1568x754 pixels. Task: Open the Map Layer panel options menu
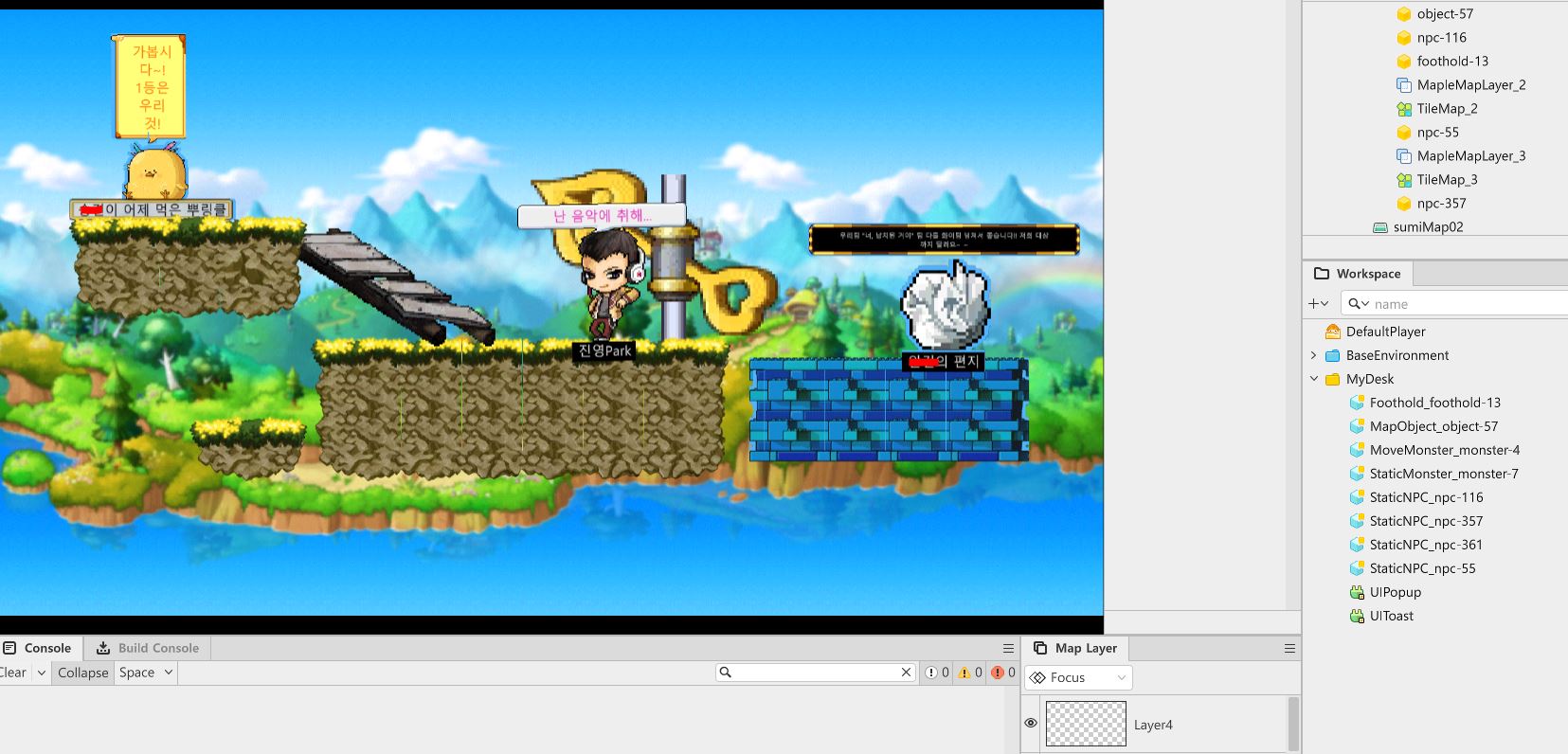point(1289,648)
